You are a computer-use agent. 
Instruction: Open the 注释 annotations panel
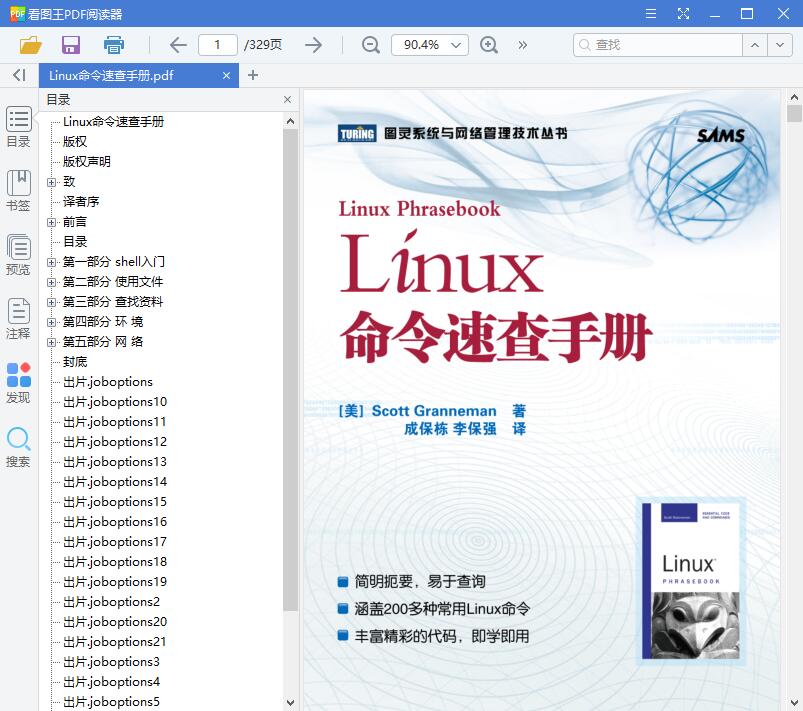tap(18, 319)
